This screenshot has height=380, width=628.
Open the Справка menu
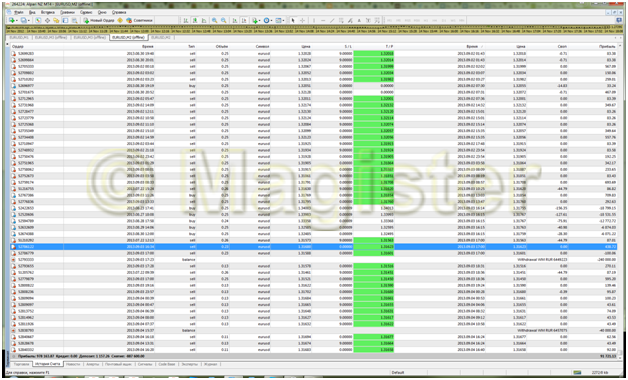pos(119,12)
